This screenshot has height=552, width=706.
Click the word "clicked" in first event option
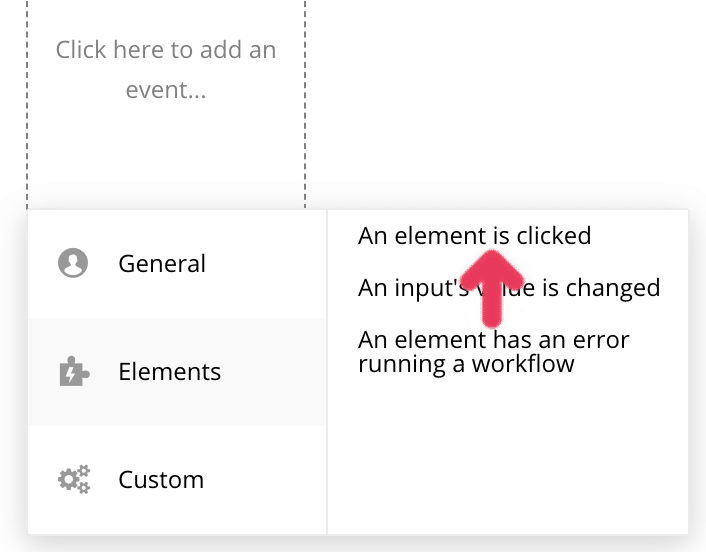click(x=554, y=236)
